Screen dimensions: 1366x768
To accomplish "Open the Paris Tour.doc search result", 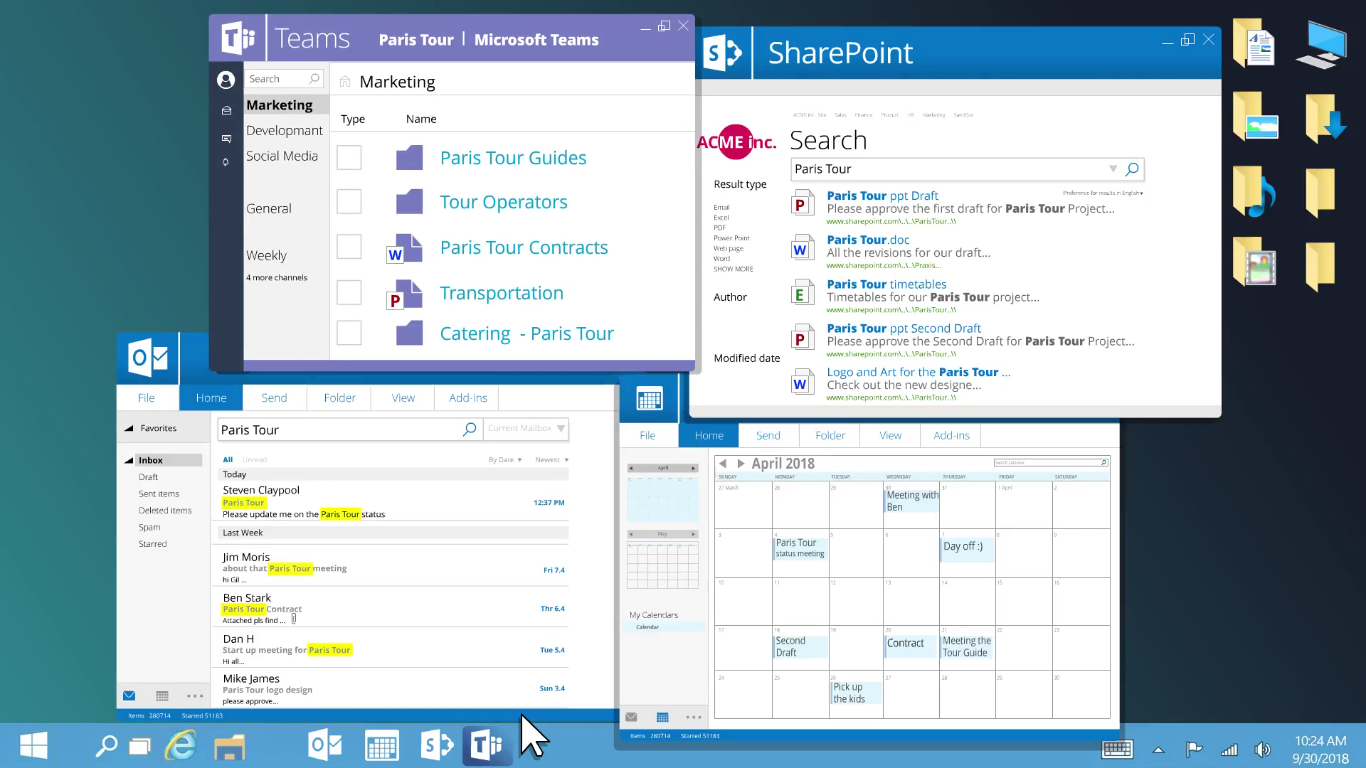I will 868,240.
